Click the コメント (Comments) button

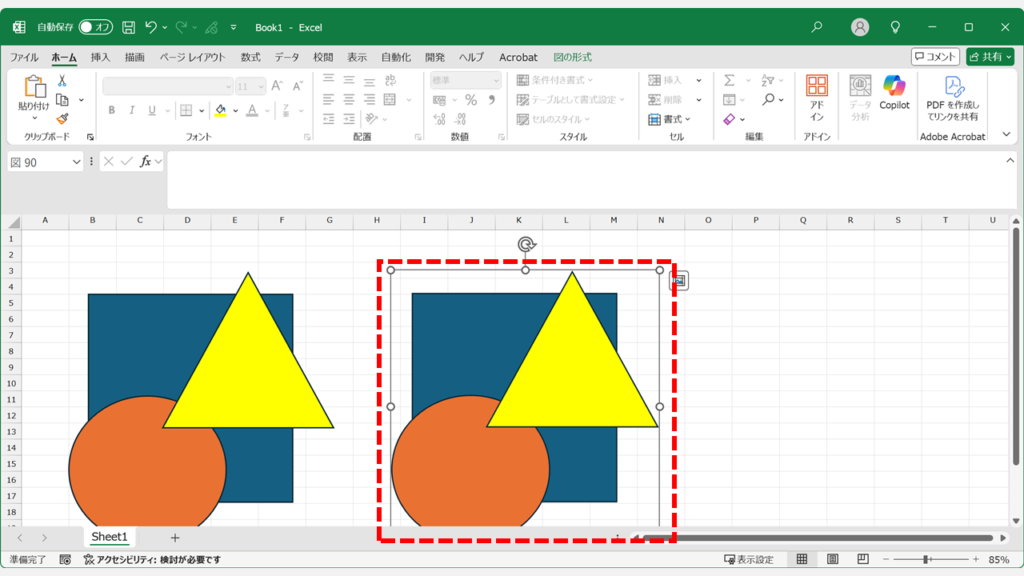(x=935, y=57)
